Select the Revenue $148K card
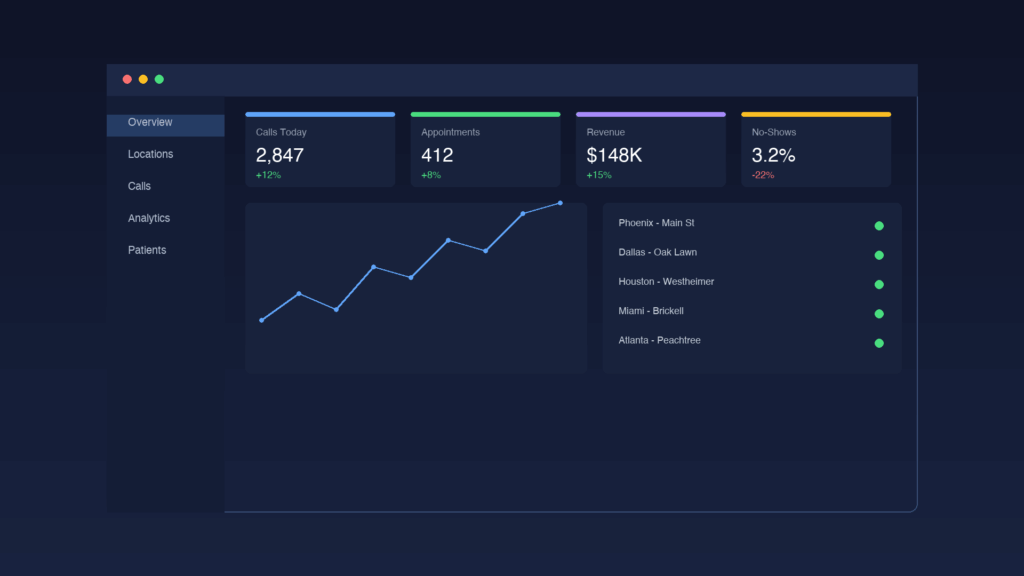Screen dimensions: 1024x576 coord(650,150)
